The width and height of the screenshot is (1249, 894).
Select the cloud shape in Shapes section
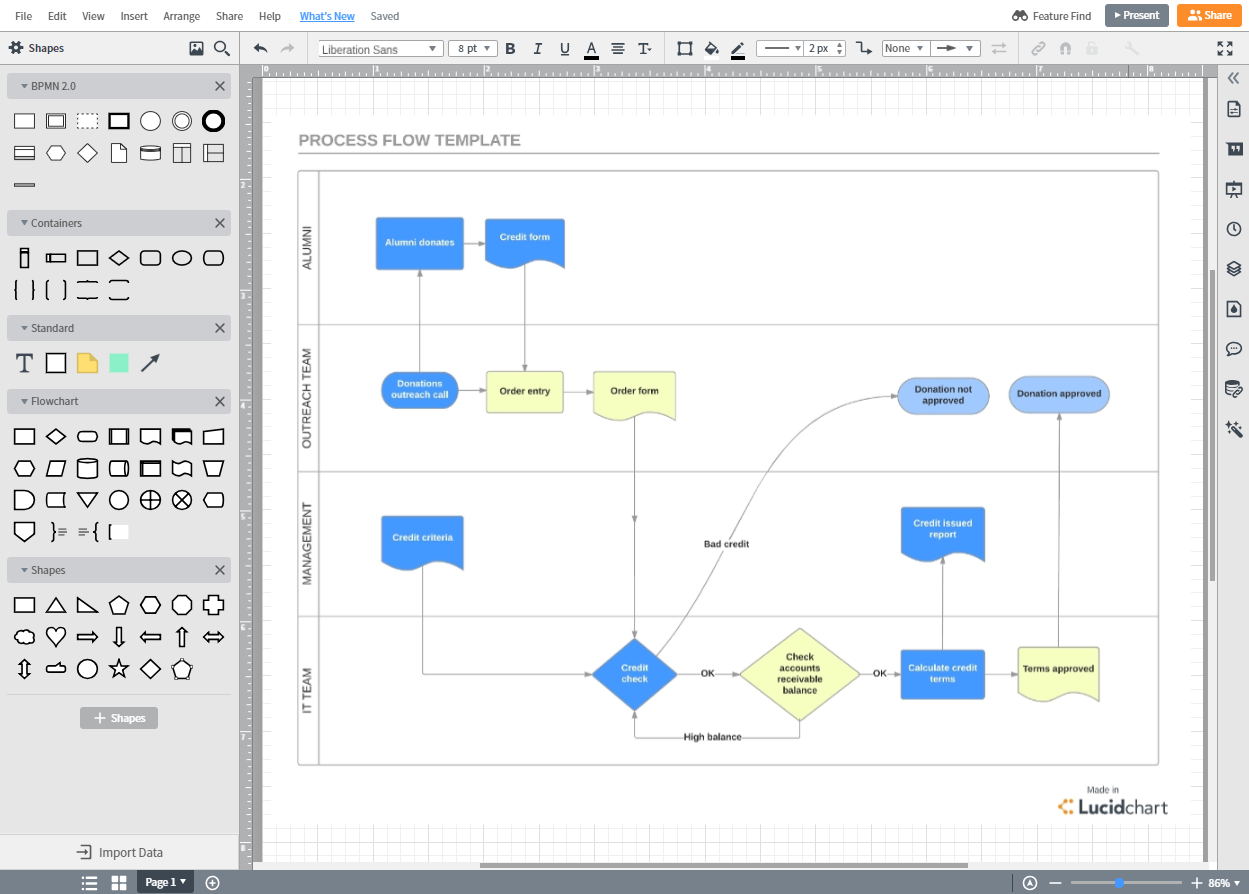25,637
